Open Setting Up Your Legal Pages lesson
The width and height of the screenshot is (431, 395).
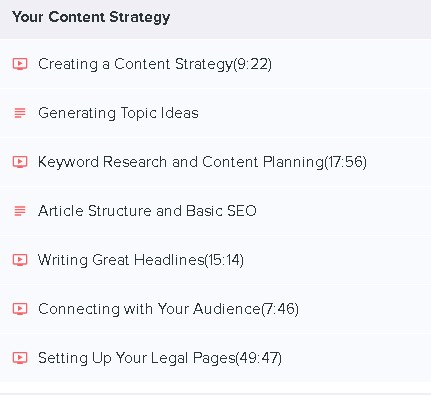coord(215,358)
